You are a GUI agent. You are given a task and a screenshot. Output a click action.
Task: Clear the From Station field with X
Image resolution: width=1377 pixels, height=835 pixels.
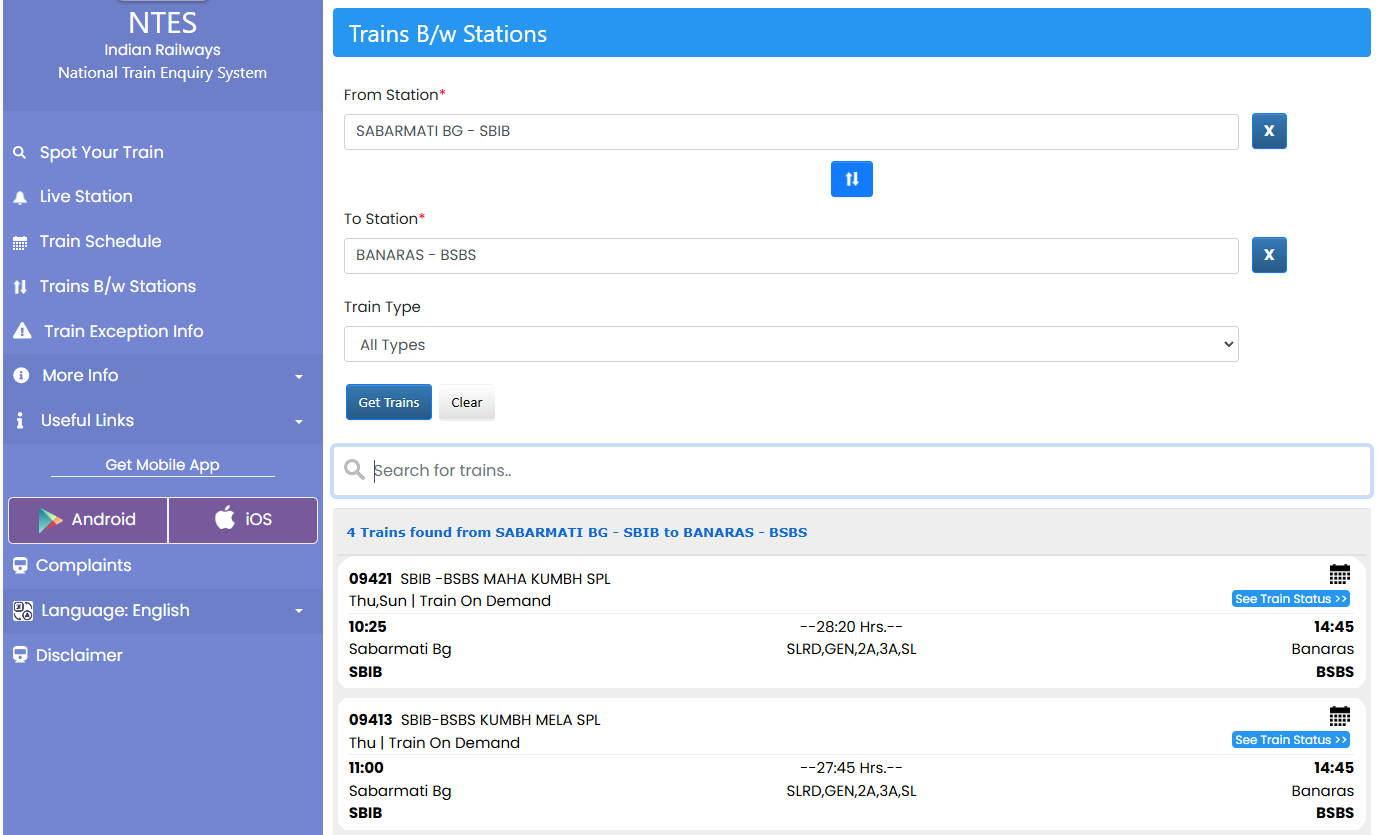tap(1269, 131)
